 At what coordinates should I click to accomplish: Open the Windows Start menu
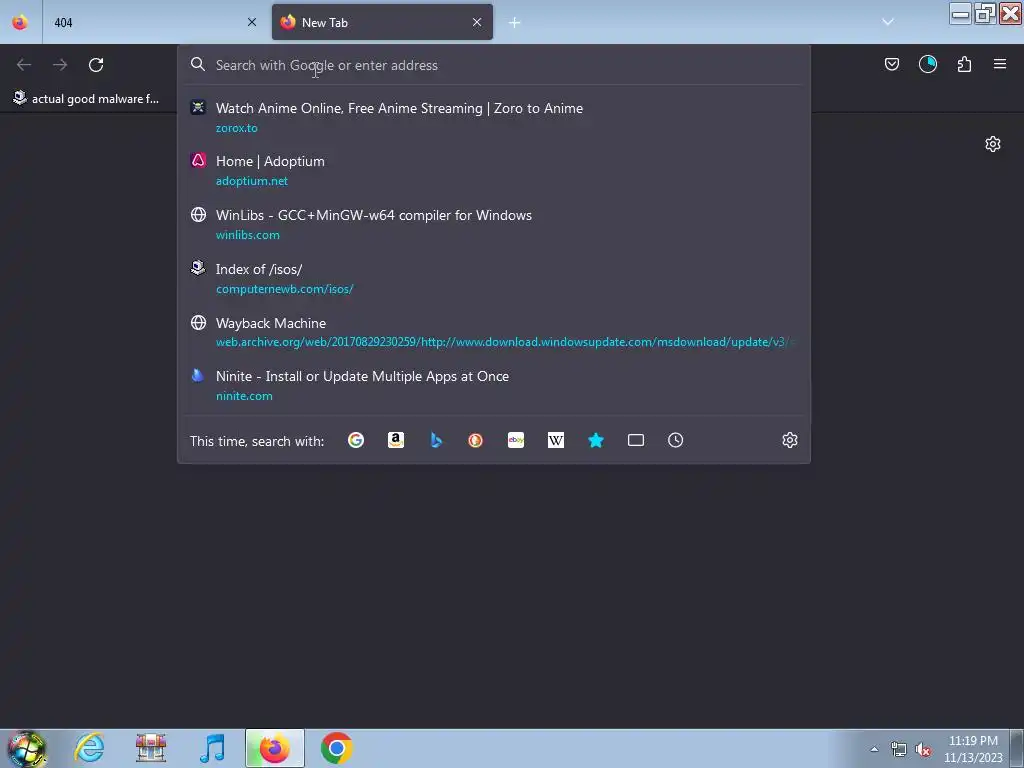(x=27, y=748)
